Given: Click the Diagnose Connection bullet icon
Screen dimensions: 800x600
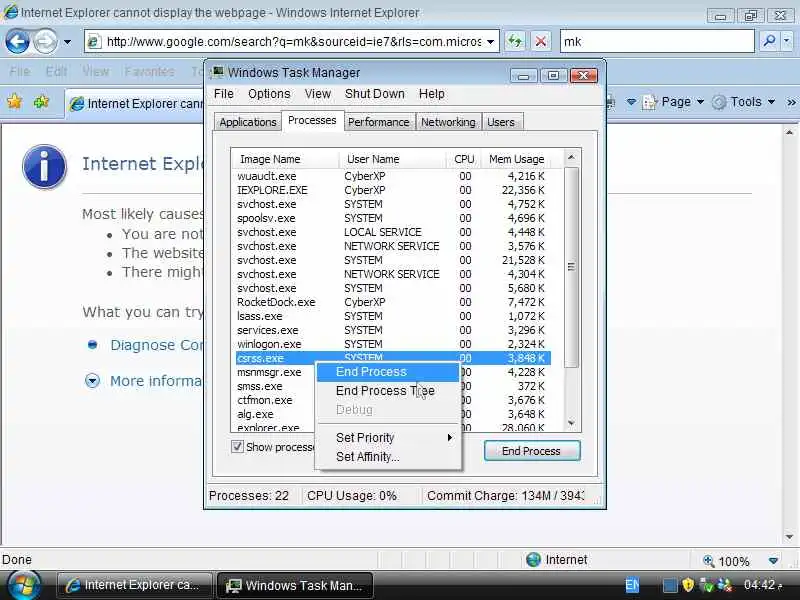Looking at the screenshot, I should 92,345.
